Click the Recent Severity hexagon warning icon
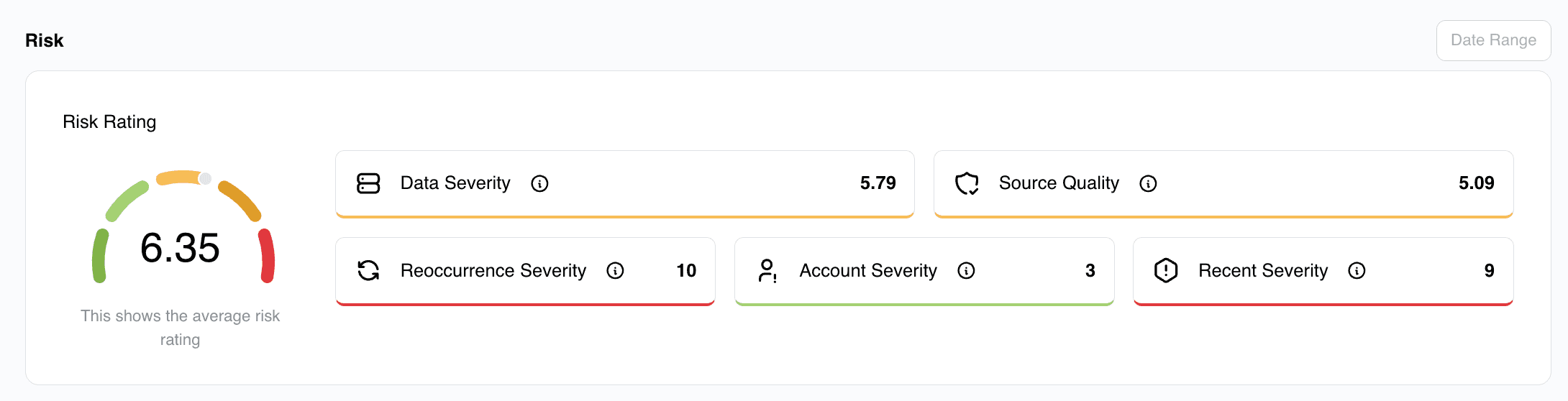Image resolution: width=1568 pixels, height=401 pixels. [1166, 270]
